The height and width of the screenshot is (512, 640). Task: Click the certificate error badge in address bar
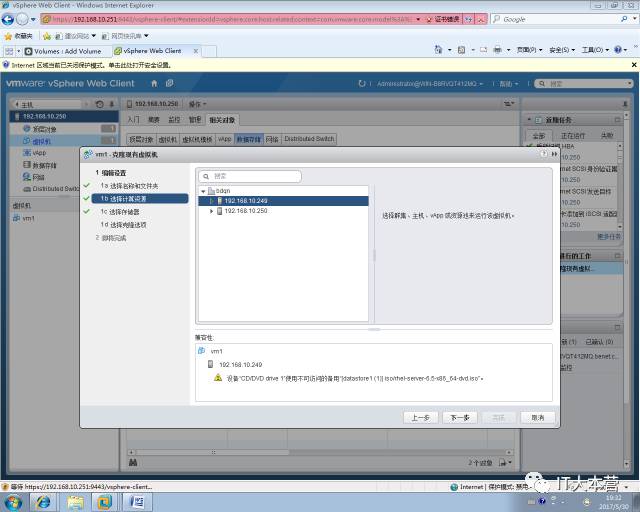[443, 19]
